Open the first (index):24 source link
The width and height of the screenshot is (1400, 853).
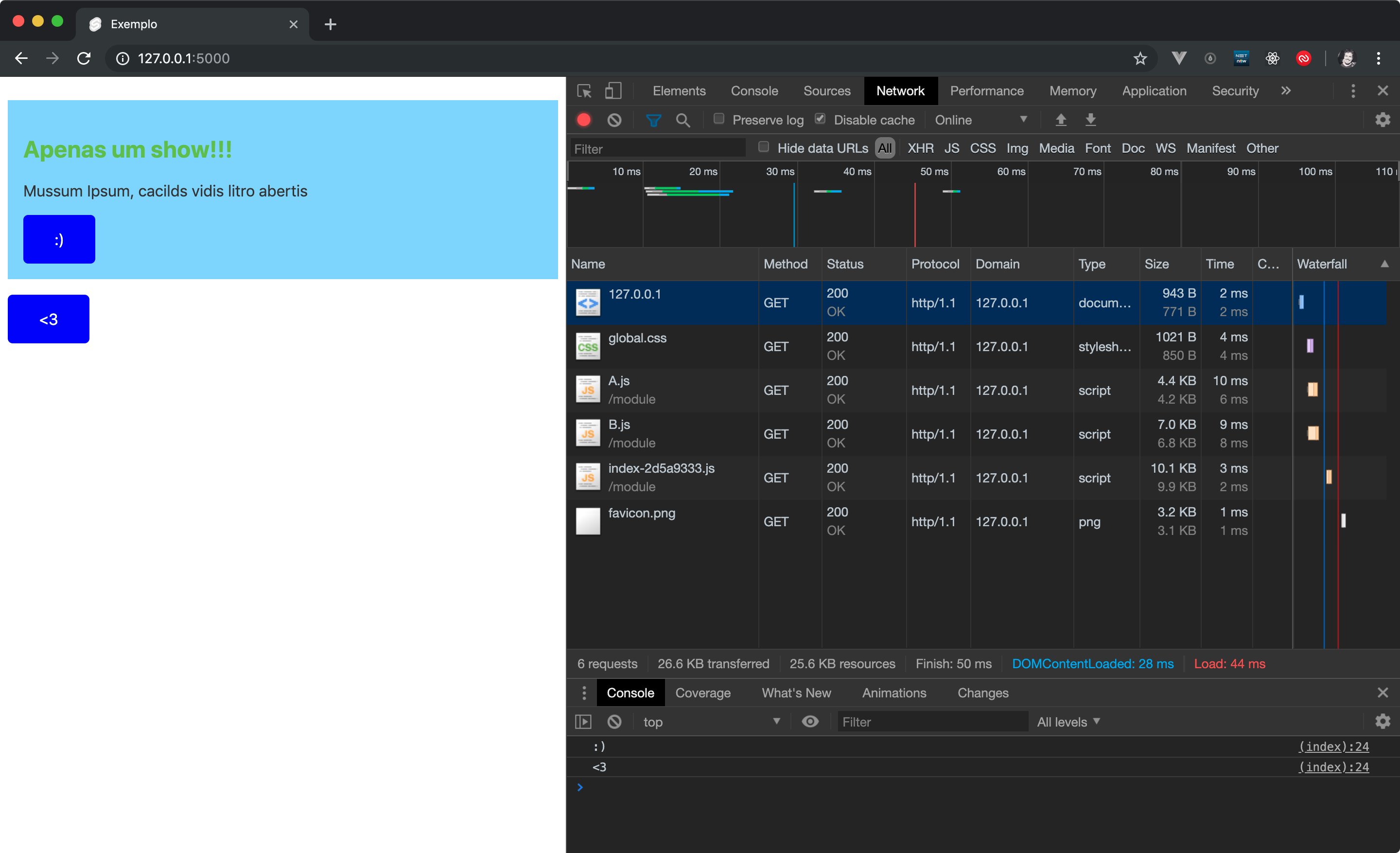pos(1333,746)
